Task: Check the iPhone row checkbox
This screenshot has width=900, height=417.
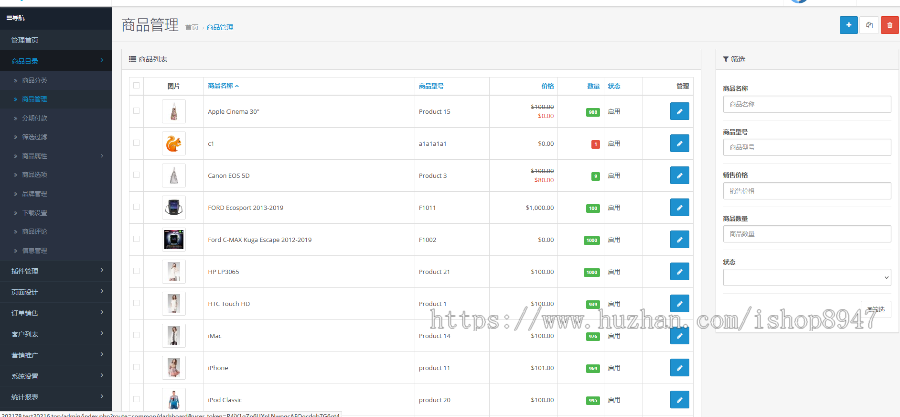Action: click(136, 367)
